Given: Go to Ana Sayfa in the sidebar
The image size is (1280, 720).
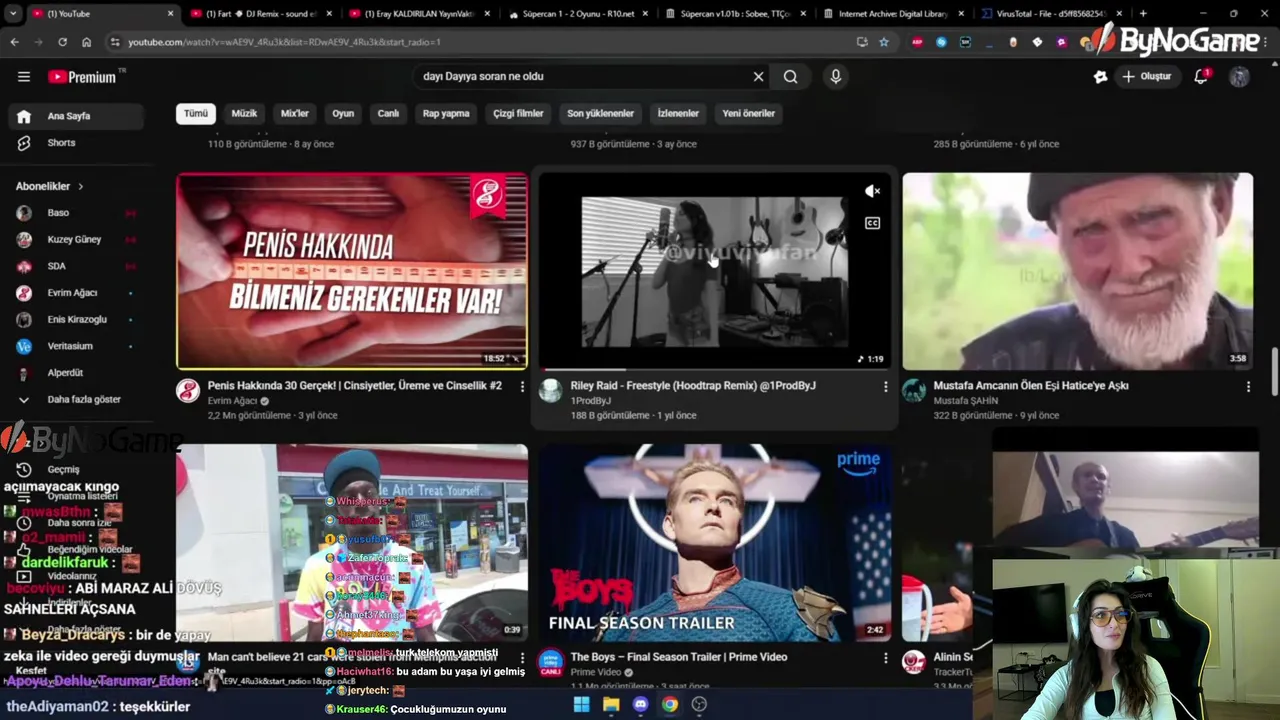Looking at the screenshot, I should pos(76,116).
